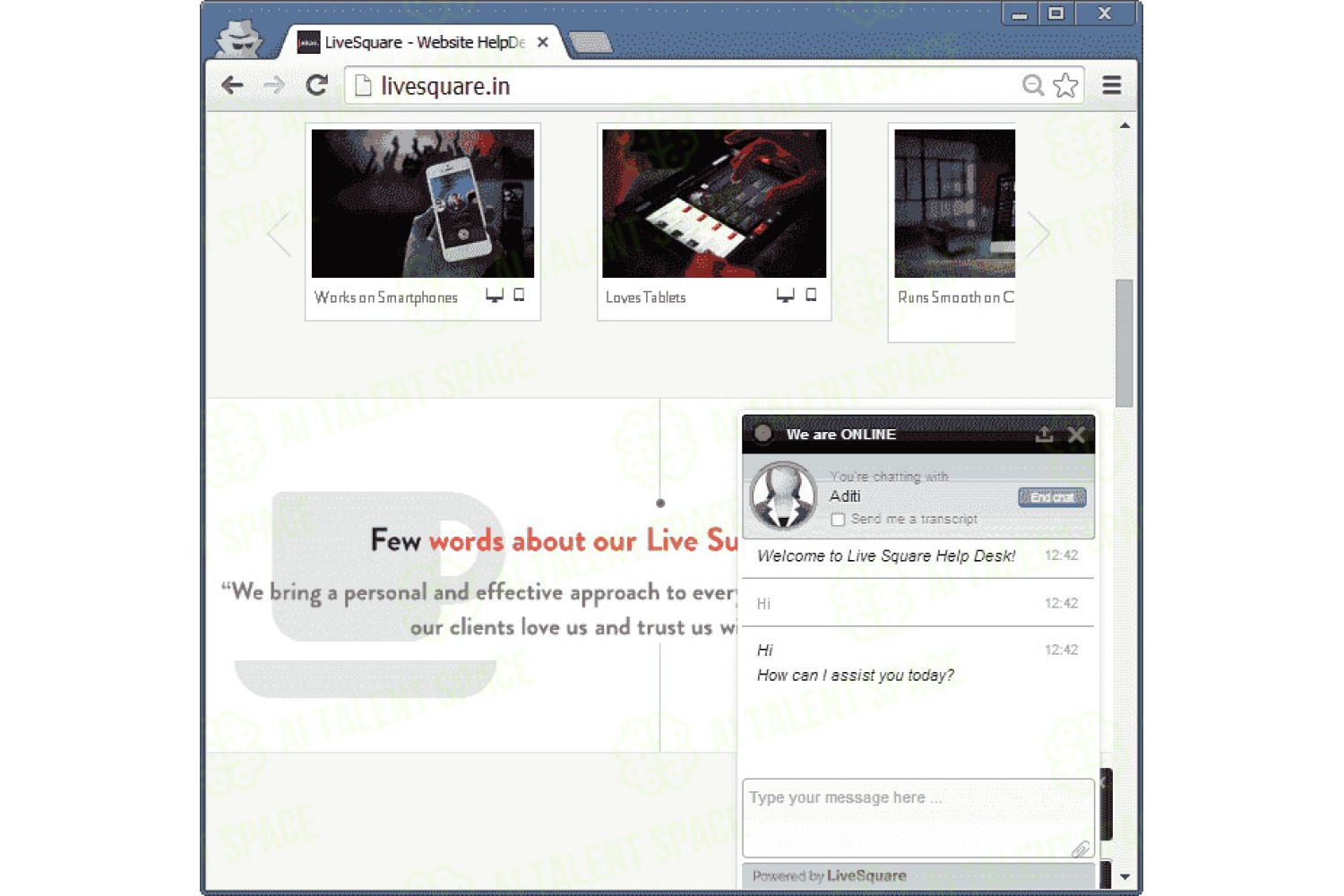Pop out the chat window
This screenshot has width=1344, height=896.
click(1045, 435)
